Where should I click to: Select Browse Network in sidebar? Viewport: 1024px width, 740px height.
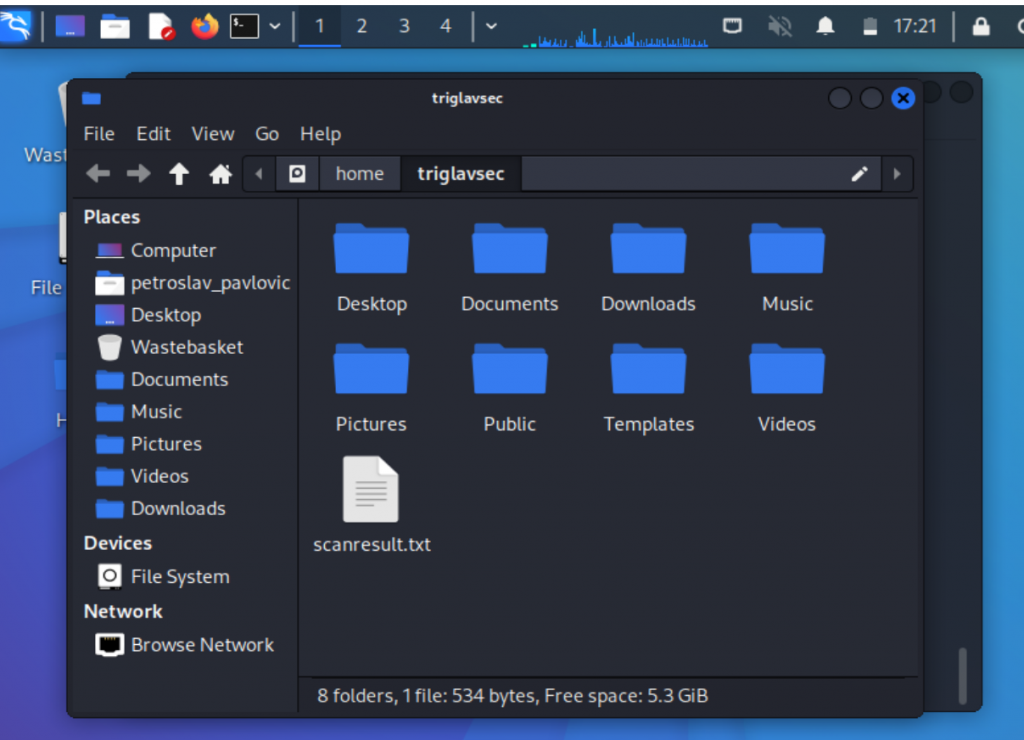[x=202, y=645]
